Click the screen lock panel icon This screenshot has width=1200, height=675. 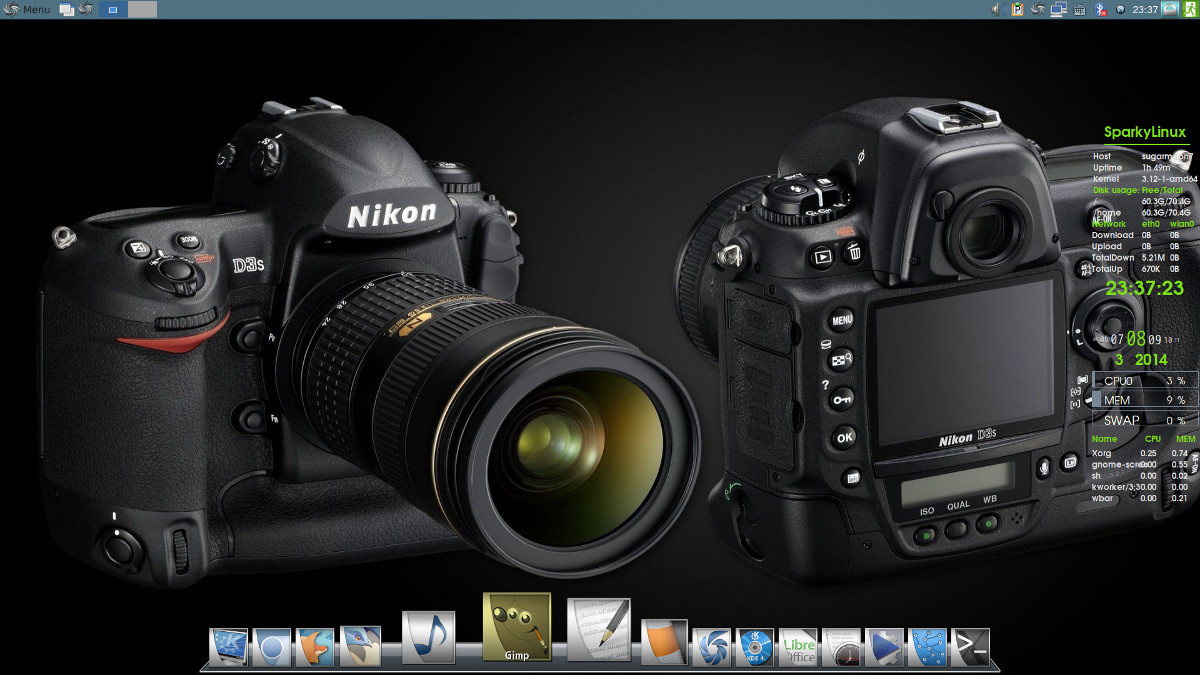(1170, 9)
